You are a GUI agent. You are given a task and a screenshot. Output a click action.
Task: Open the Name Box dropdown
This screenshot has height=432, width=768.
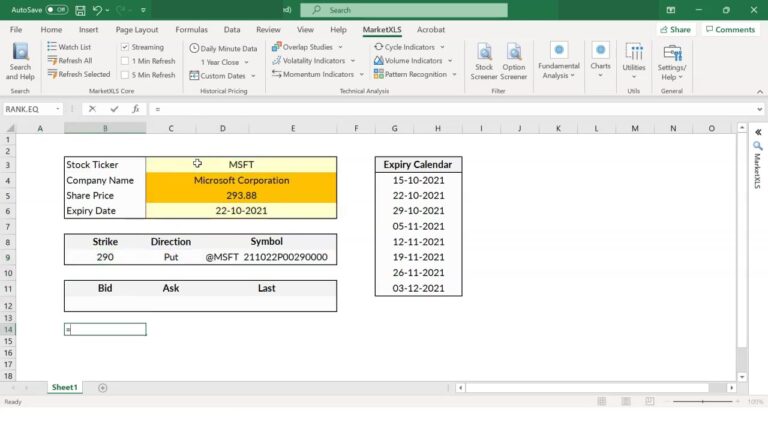(x=58, y=109)
